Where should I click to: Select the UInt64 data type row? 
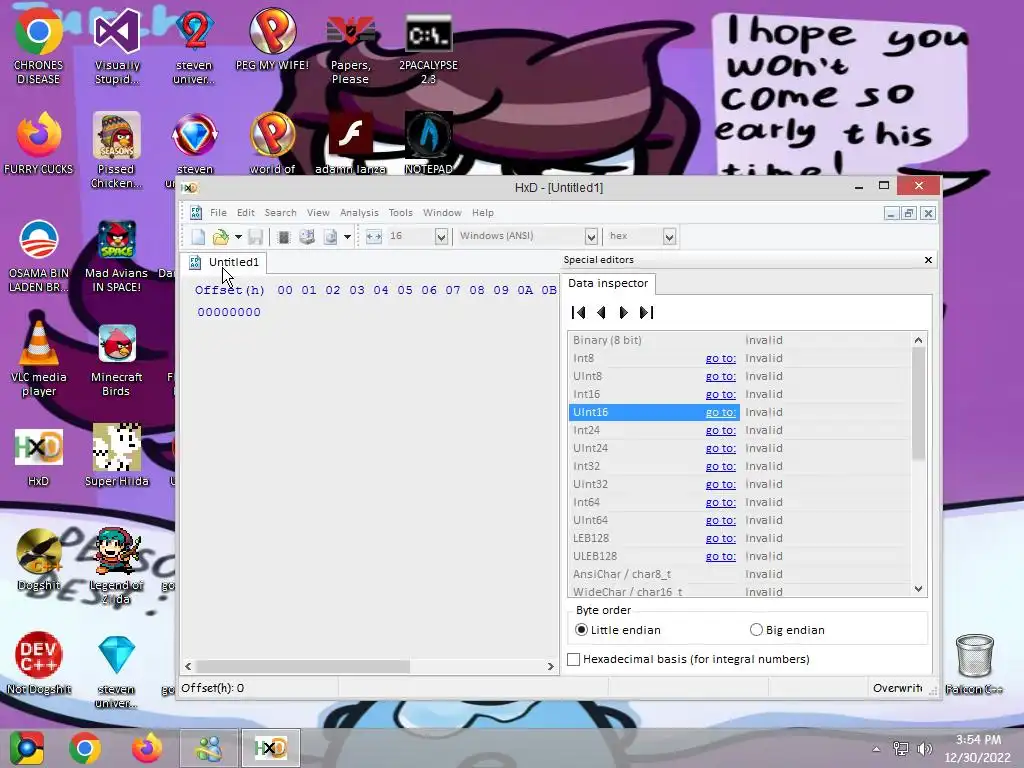coord(739,520)
